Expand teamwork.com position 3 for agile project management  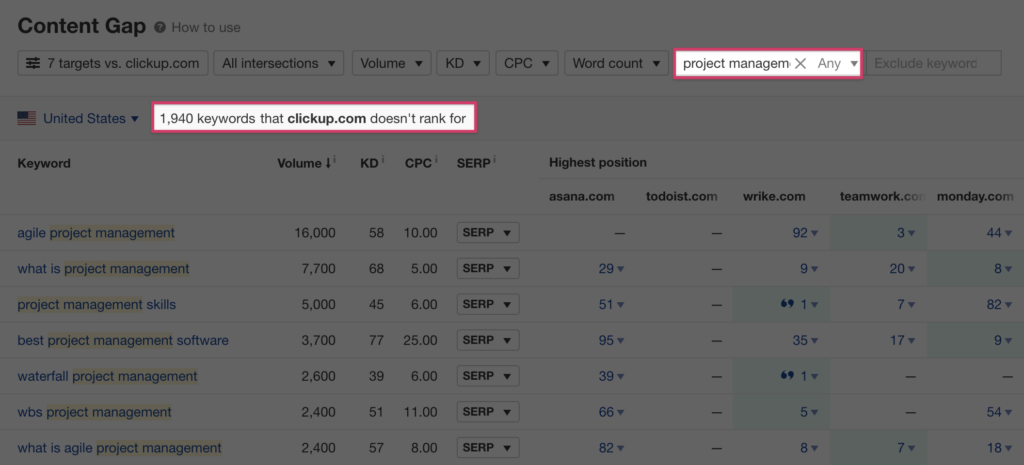tap(905, 232)
